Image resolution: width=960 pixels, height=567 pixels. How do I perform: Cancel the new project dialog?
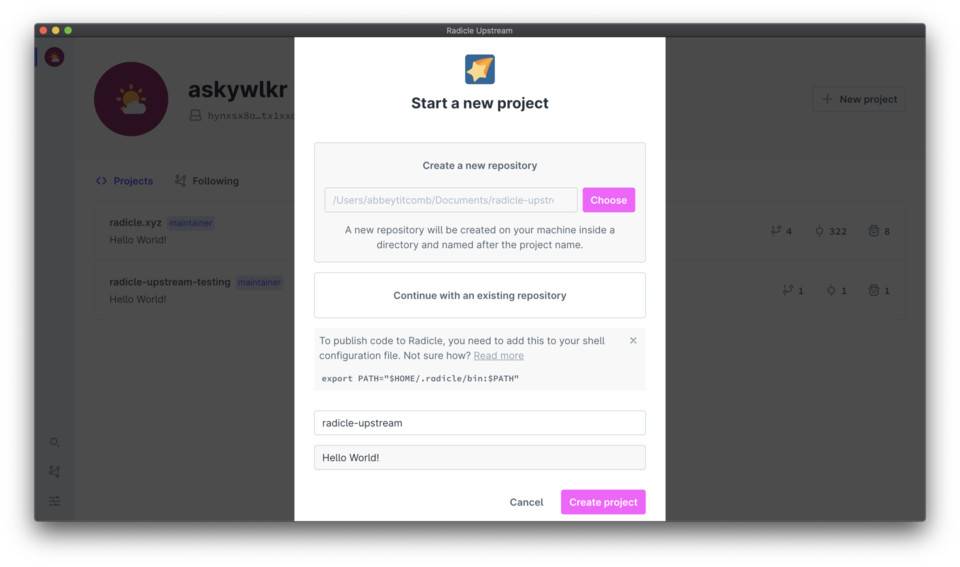526,502
